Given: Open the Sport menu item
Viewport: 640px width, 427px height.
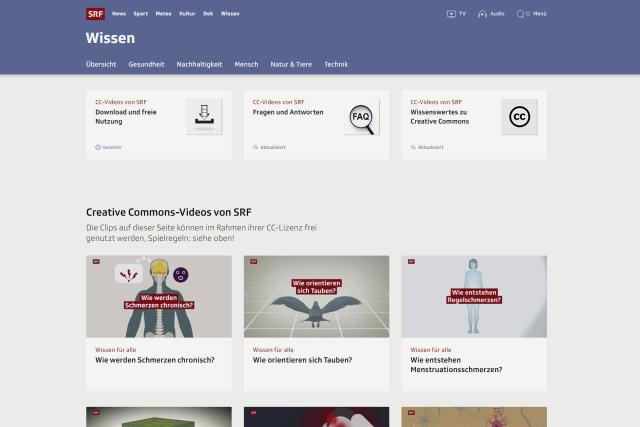Looking at the screenshot, I should [x=140, y=14].
